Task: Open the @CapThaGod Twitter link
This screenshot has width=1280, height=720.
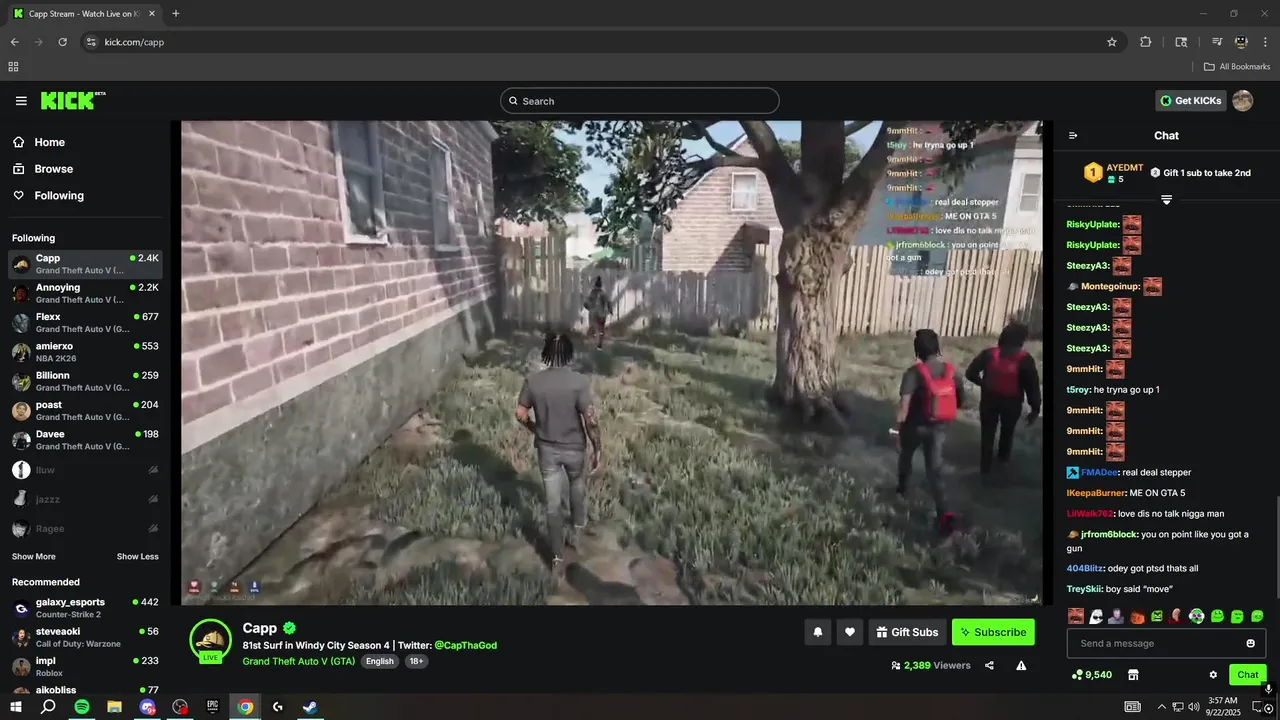Action: 465,645
